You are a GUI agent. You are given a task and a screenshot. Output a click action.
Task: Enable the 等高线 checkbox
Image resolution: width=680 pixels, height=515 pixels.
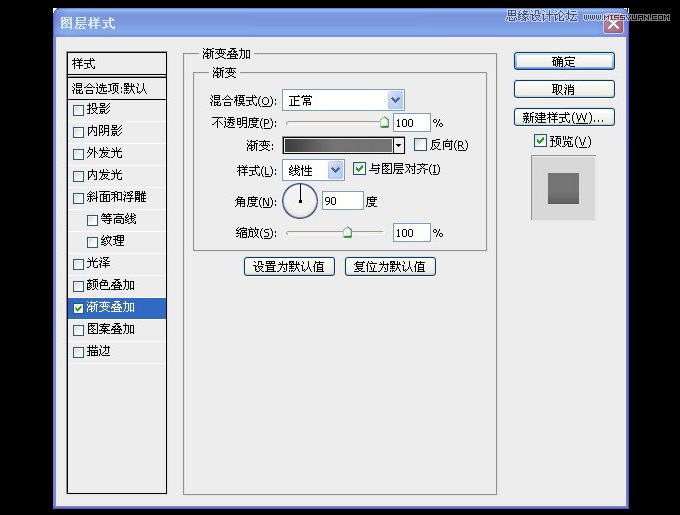tap(92, 221)
